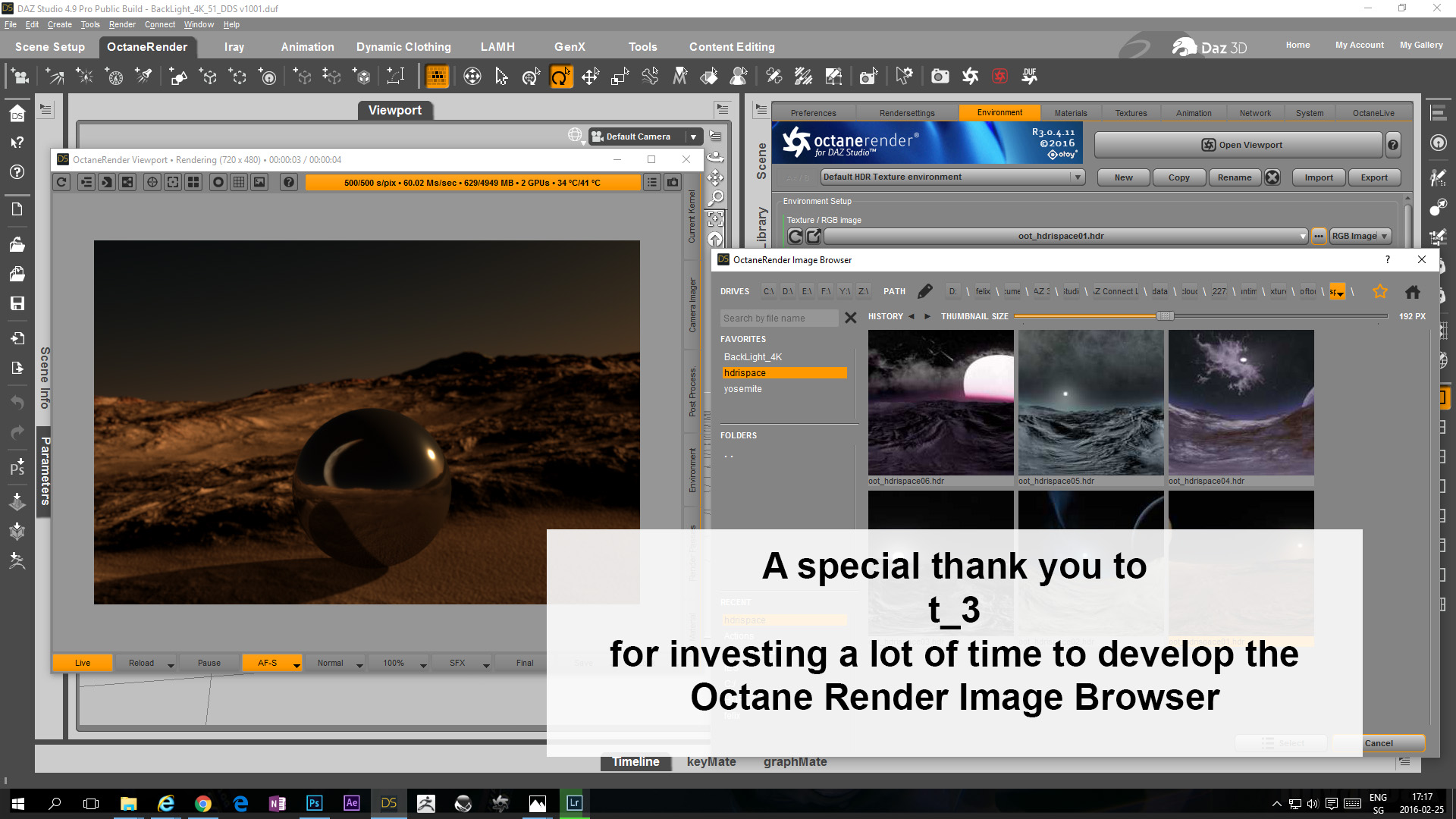Viewport: 1456px width, 819px height.
Task: Select the Universal tool icon
Action: [531, 76]
